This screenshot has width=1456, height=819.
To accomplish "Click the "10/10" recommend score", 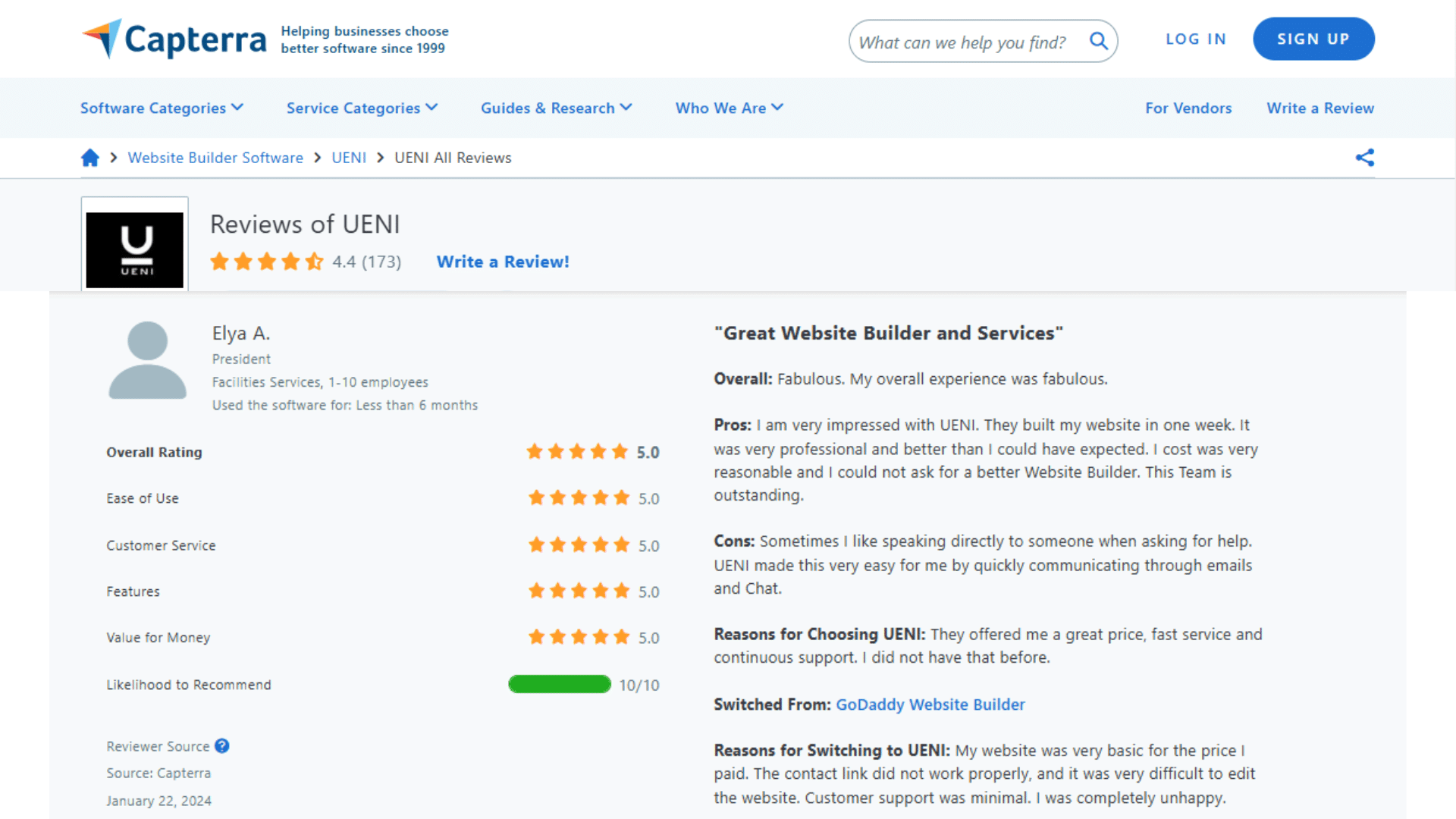I will pyautogui.click(x=639, y=685).
